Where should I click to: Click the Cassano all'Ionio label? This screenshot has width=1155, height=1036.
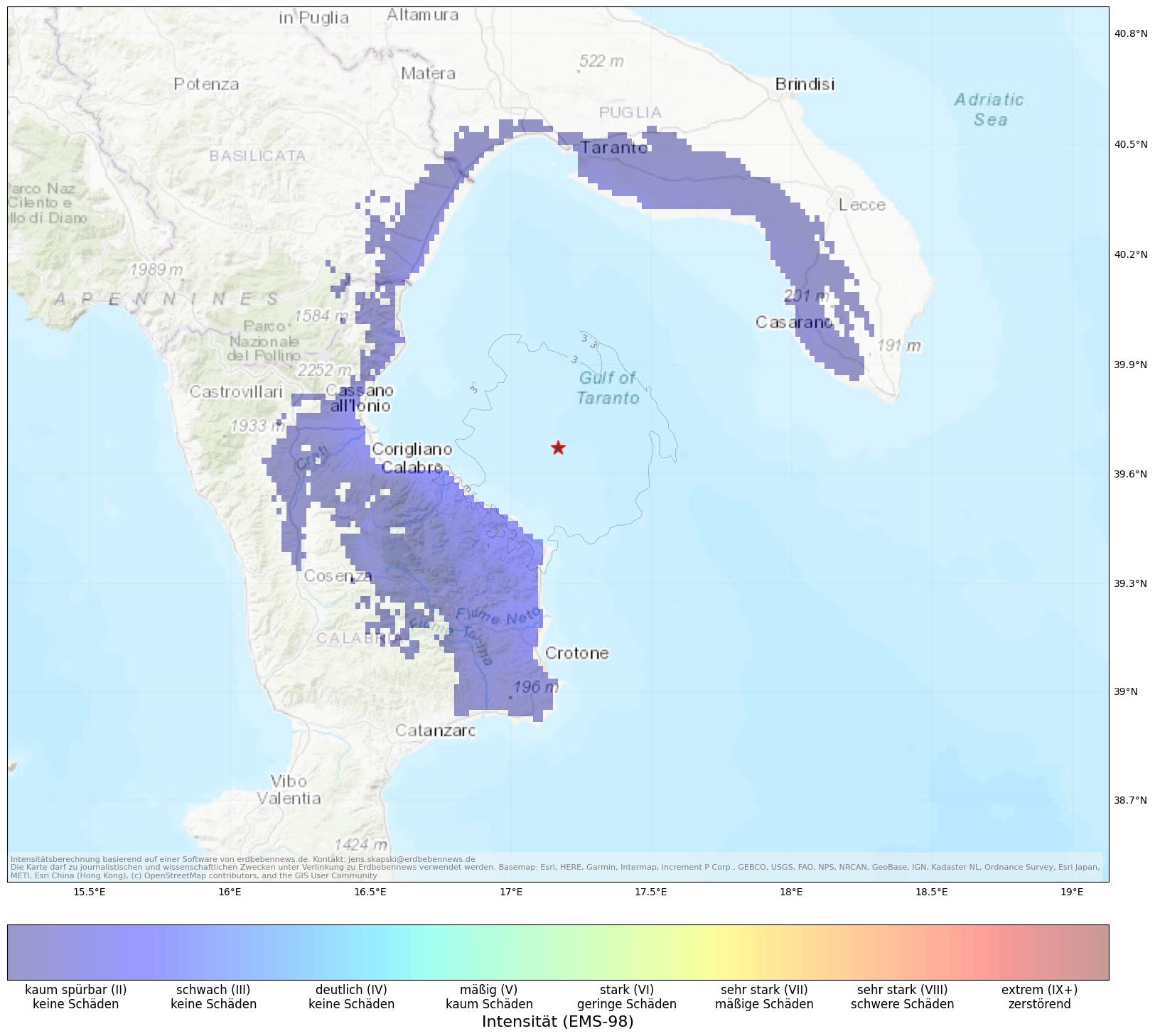(x=360, y=399)
